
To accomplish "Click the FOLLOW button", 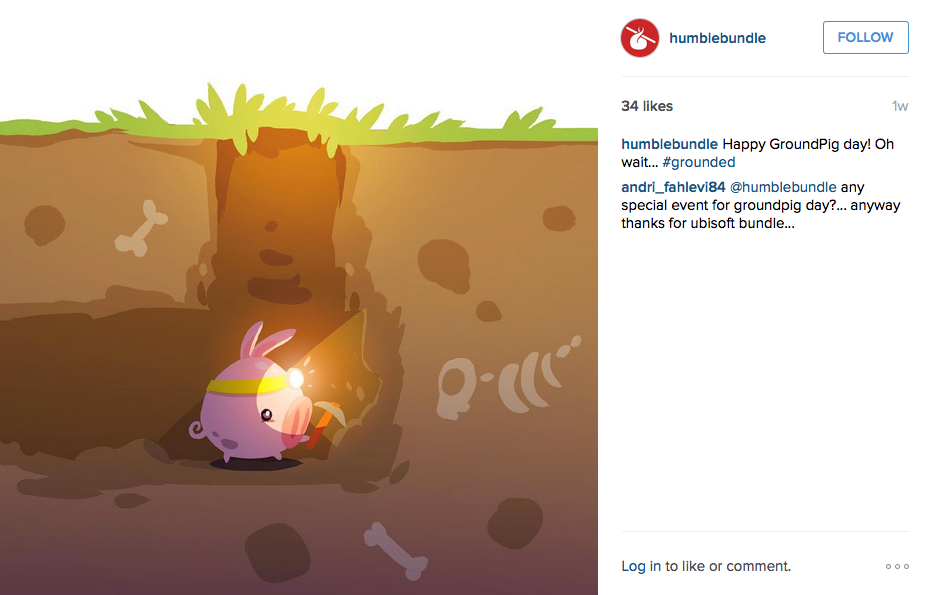I will [866, 37].
